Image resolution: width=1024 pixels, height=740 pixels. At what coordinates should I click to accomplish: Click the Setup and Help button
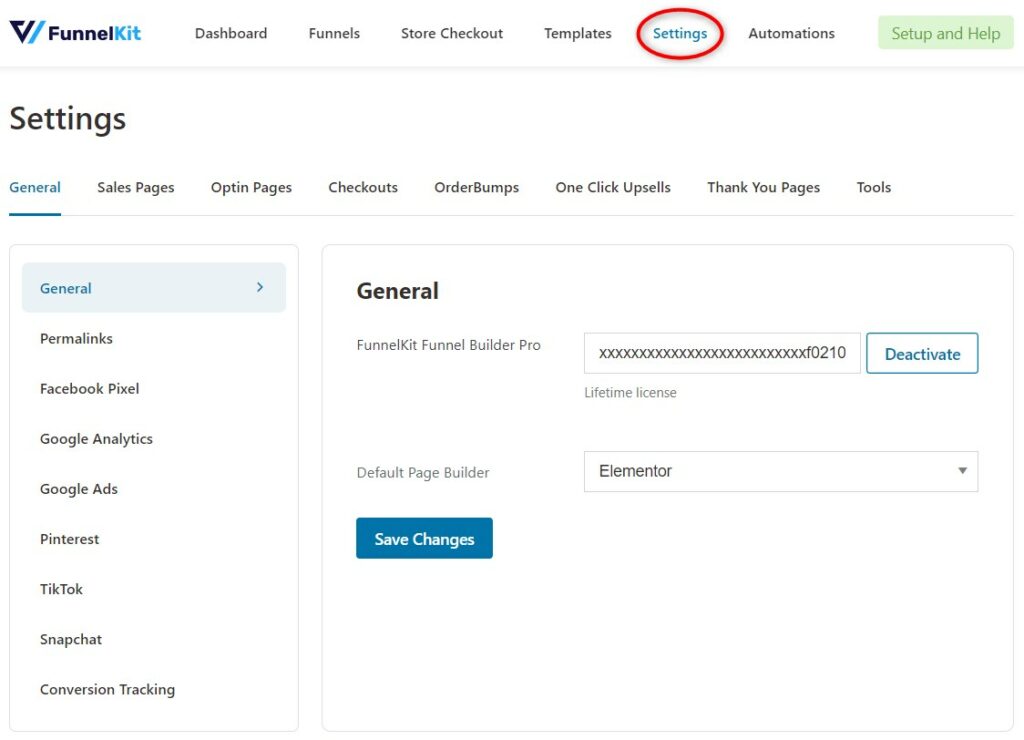[x=945, y=33]
